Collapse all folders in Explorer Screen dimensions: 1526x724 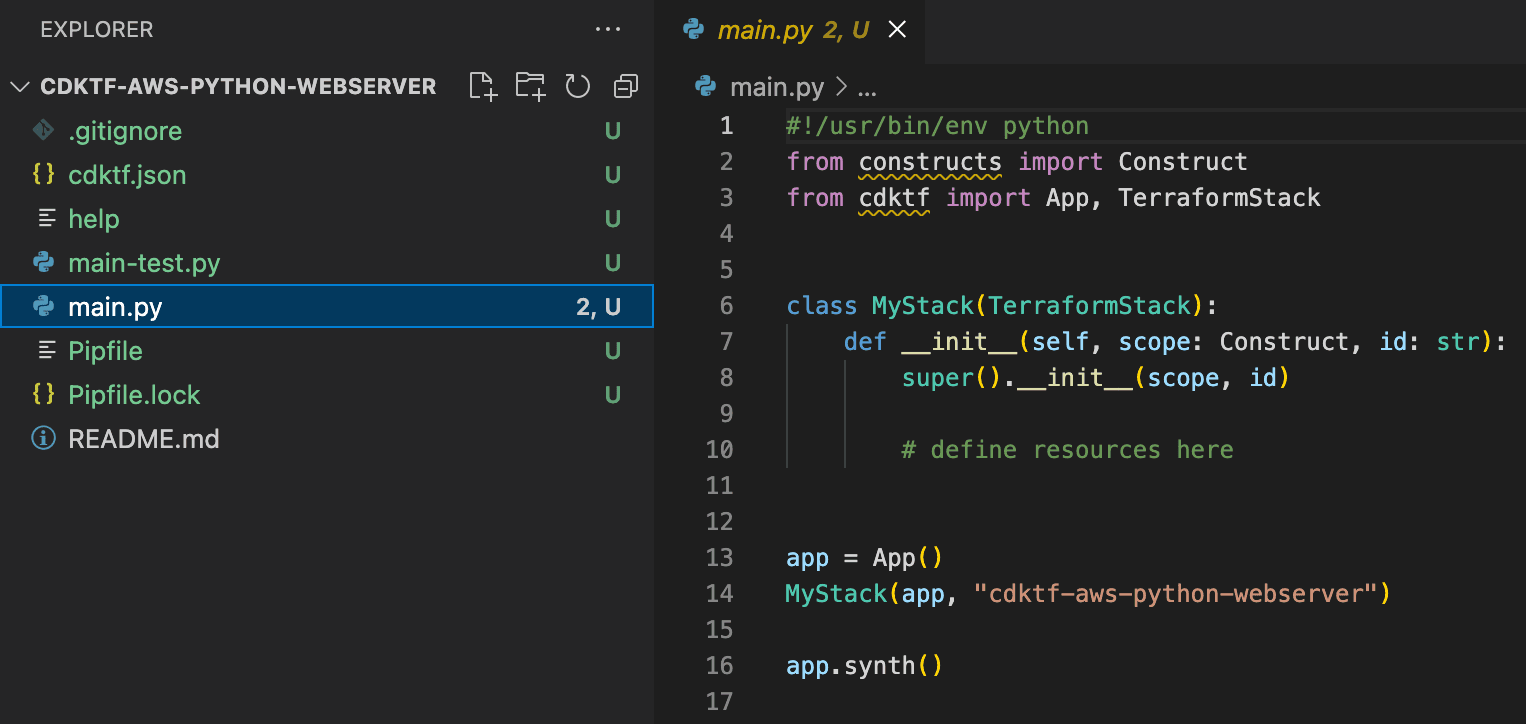point(625,87)
